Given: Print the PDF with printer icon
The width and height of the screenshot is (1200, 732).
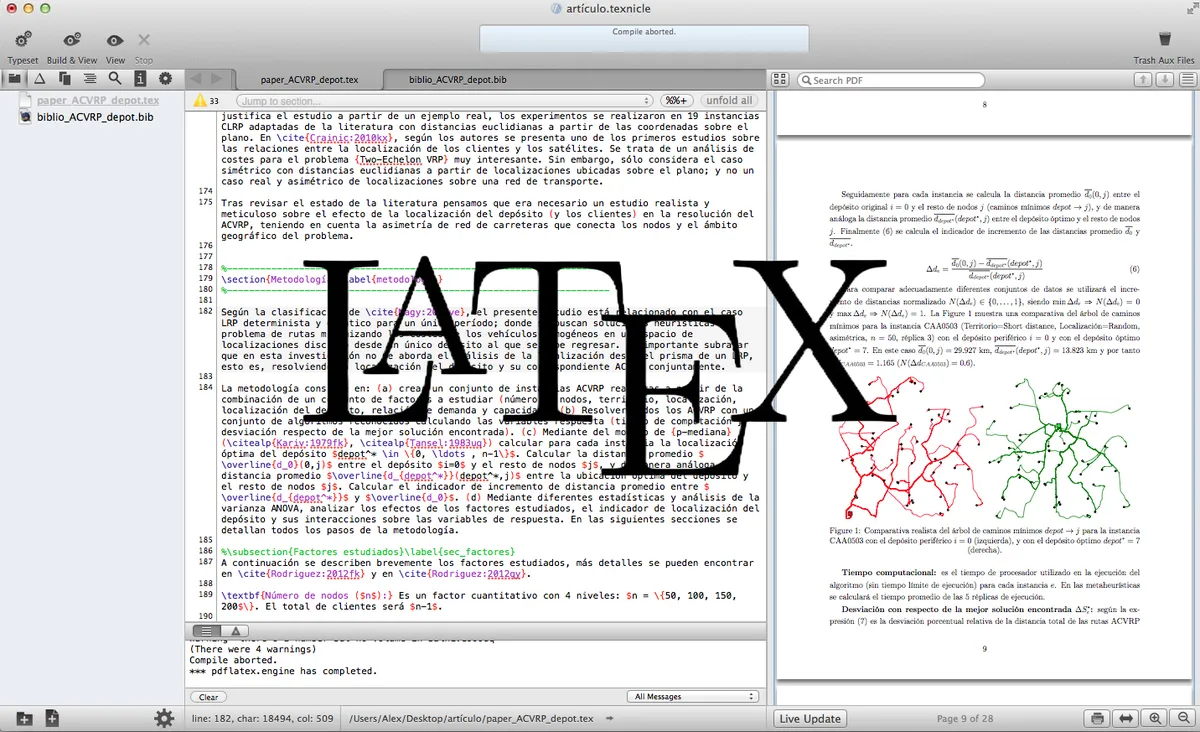Looking at the screenshot, I should tap(1097, 718).
